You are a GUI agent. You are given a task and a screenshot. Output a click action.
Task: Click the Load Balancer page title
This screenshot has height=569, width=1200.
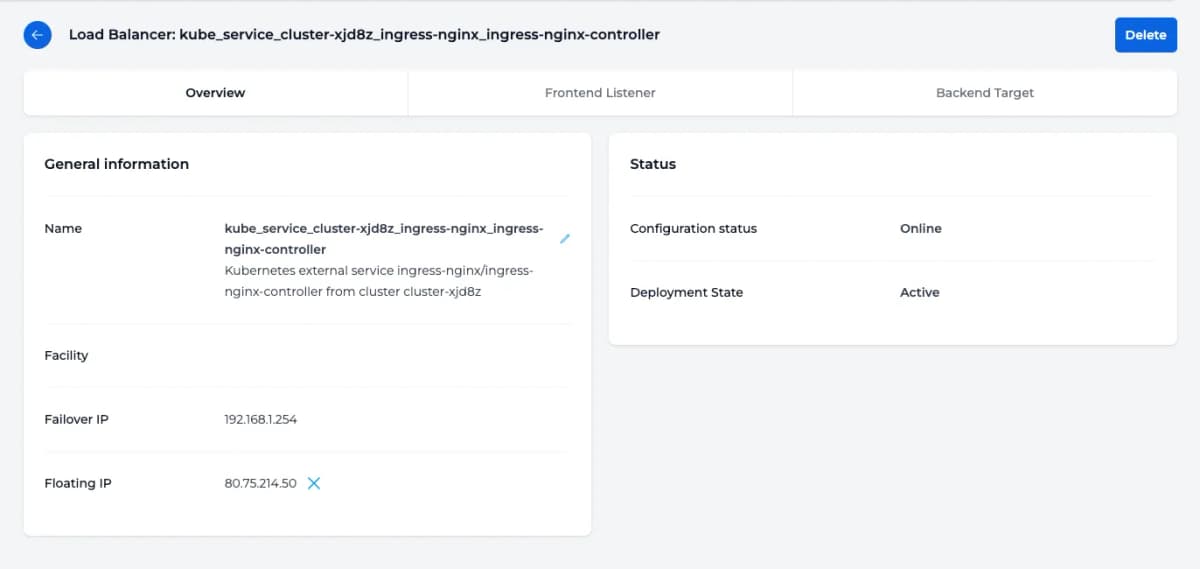tap(364, 35)
